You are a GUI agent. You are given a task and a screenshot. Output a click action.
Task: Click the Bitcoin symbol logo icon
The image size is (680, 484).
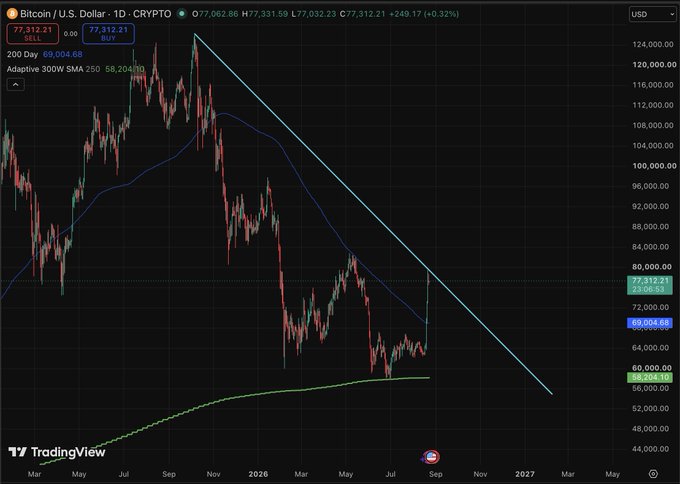point(12,14)
